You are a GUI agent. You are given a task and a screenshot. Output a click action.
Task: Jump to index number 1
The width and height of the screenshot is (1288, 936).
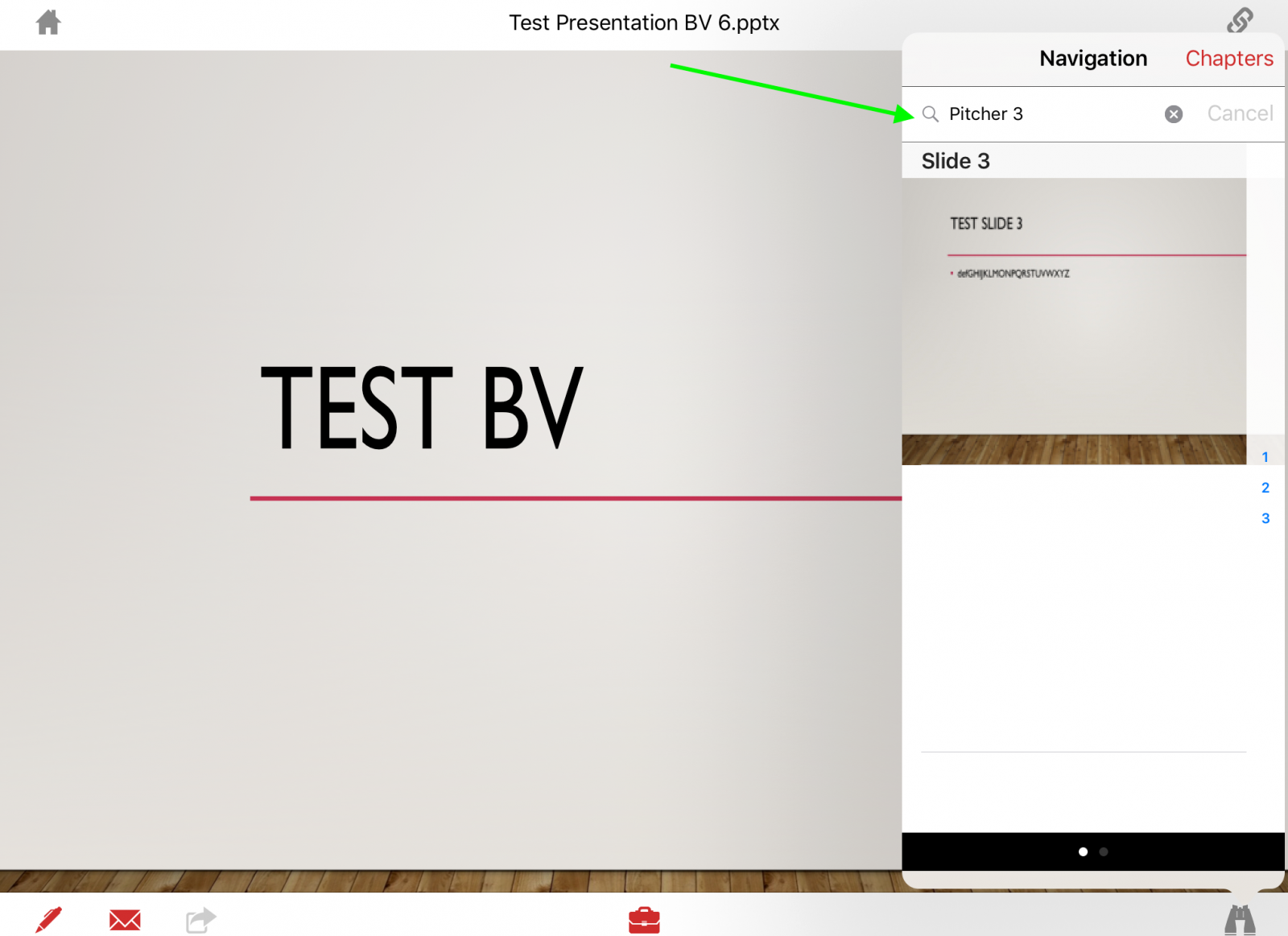pos(1265,457)
